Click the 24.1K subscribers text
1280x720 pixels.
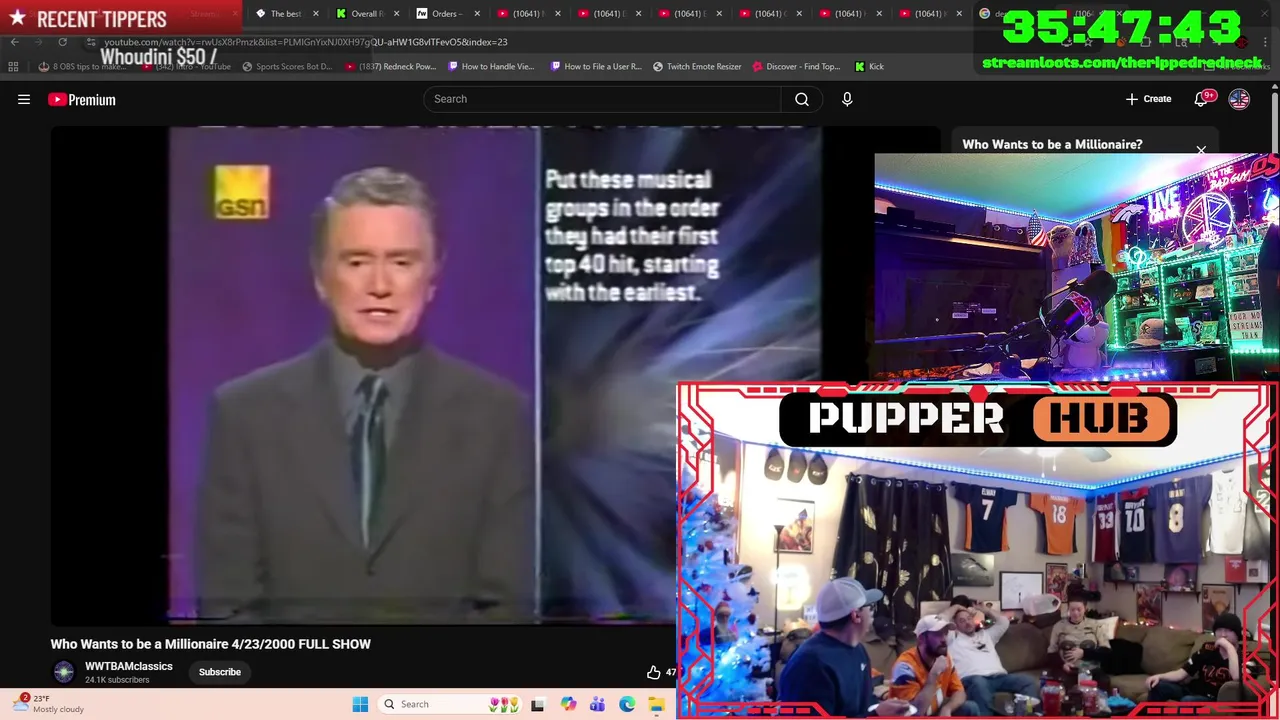(117, 680)
